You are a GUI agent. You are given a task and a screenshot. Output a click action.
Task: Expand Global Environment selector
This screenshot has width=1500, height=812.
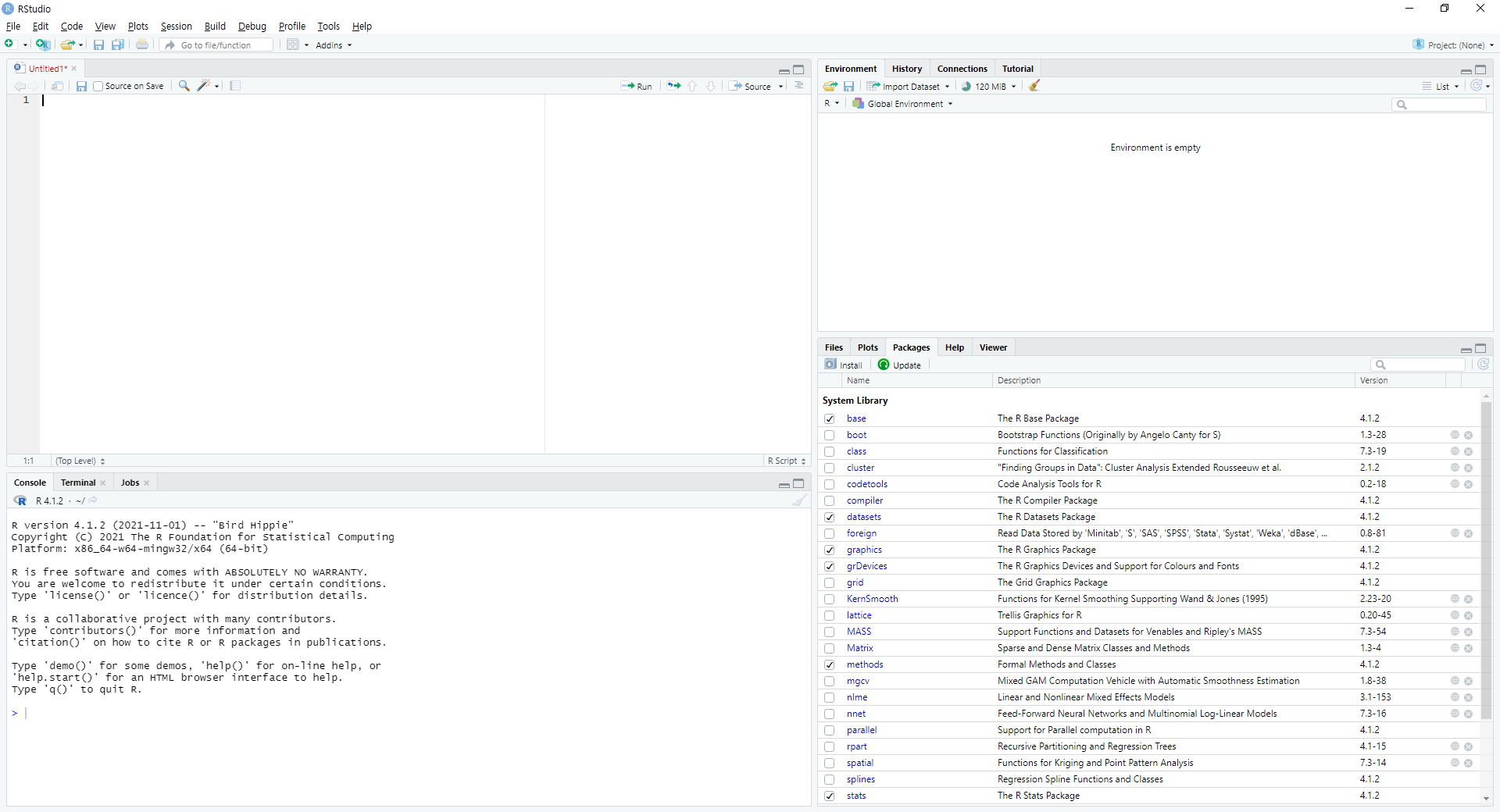tap(902, 104)
